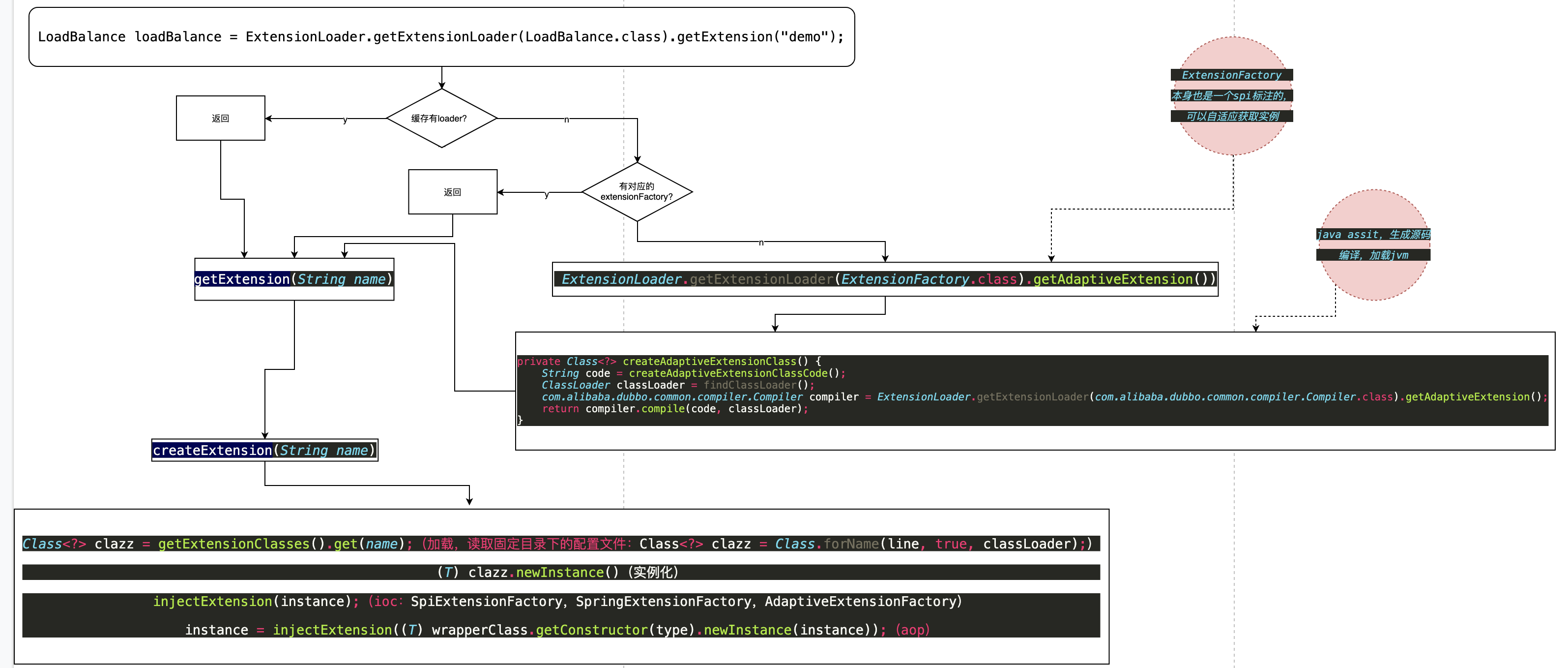
Task: Select the createExtension(String name) box
Action: (264, 450)
